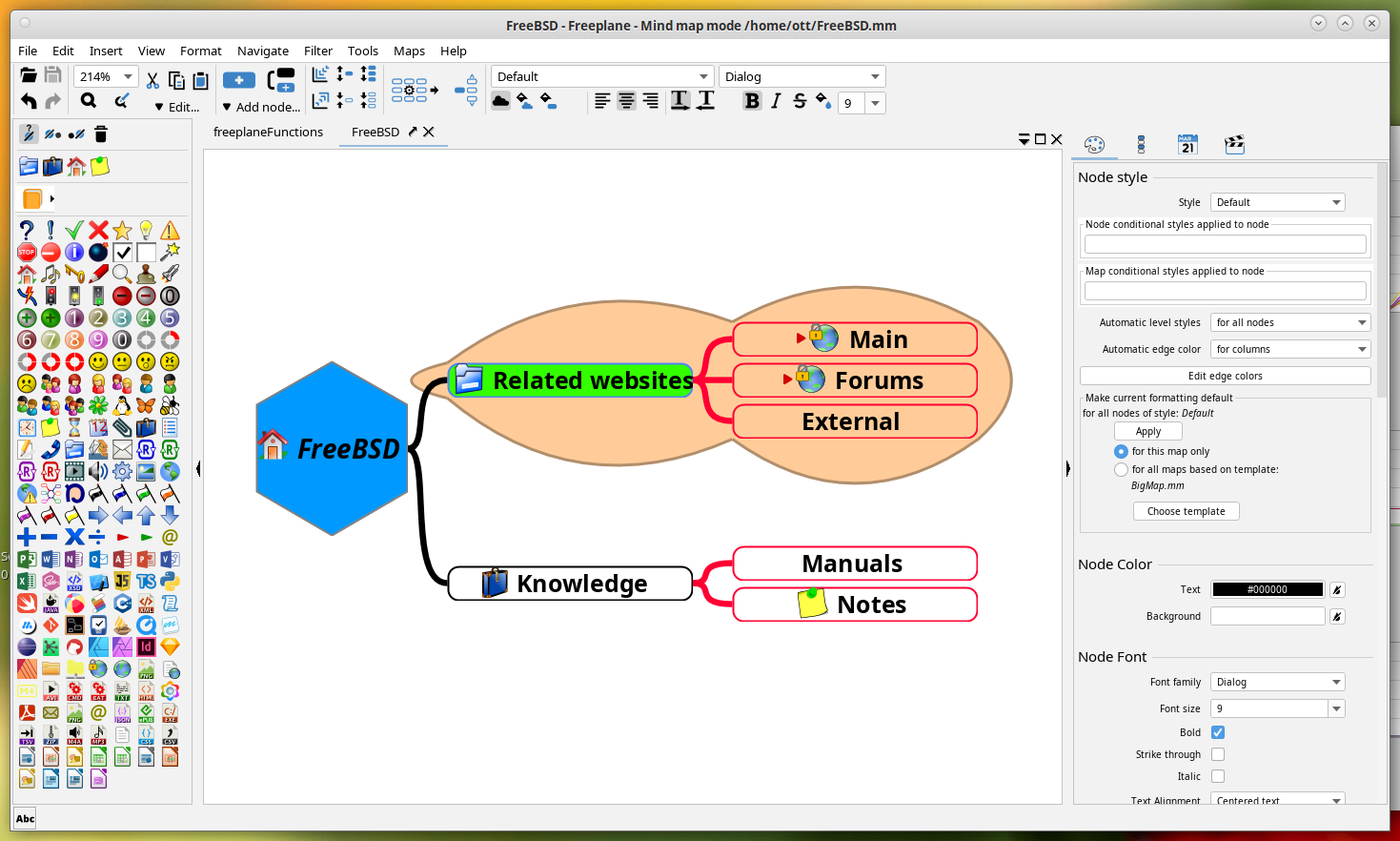The width and height of the screenshot is (1400, 841).
Task: Enable the Strike through checkbox
Action: (1218, 754)
